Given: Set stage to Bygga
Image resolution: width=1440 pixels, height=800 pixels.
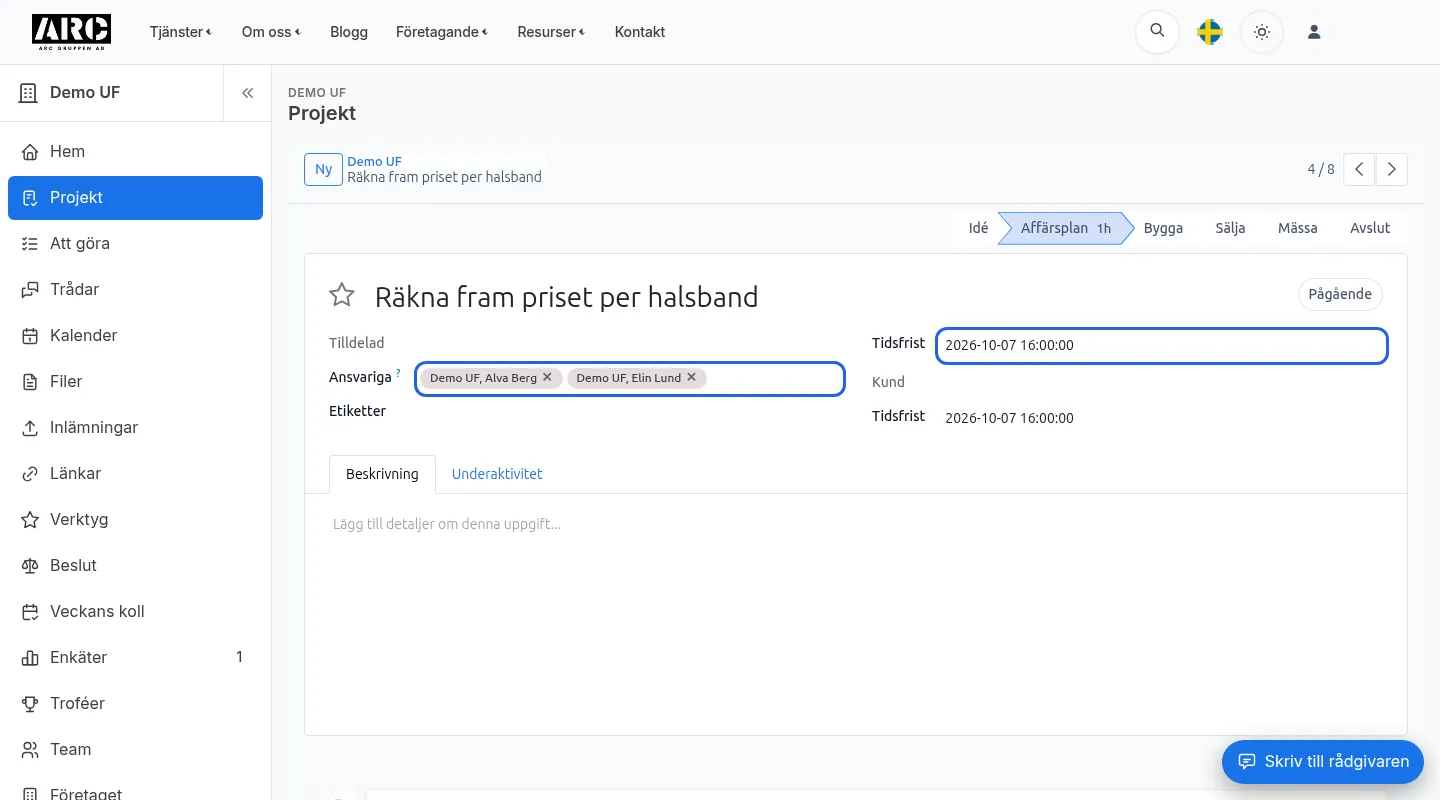Looking at the screenshot, I should click(1163, 228).
